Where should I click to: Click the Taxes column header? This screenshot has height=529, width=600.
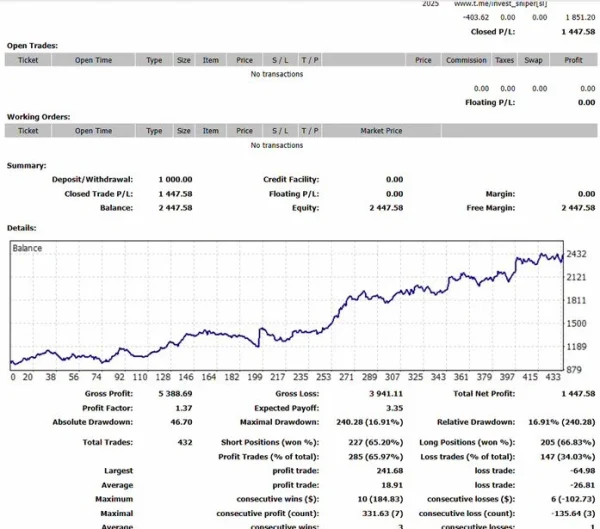505,60
